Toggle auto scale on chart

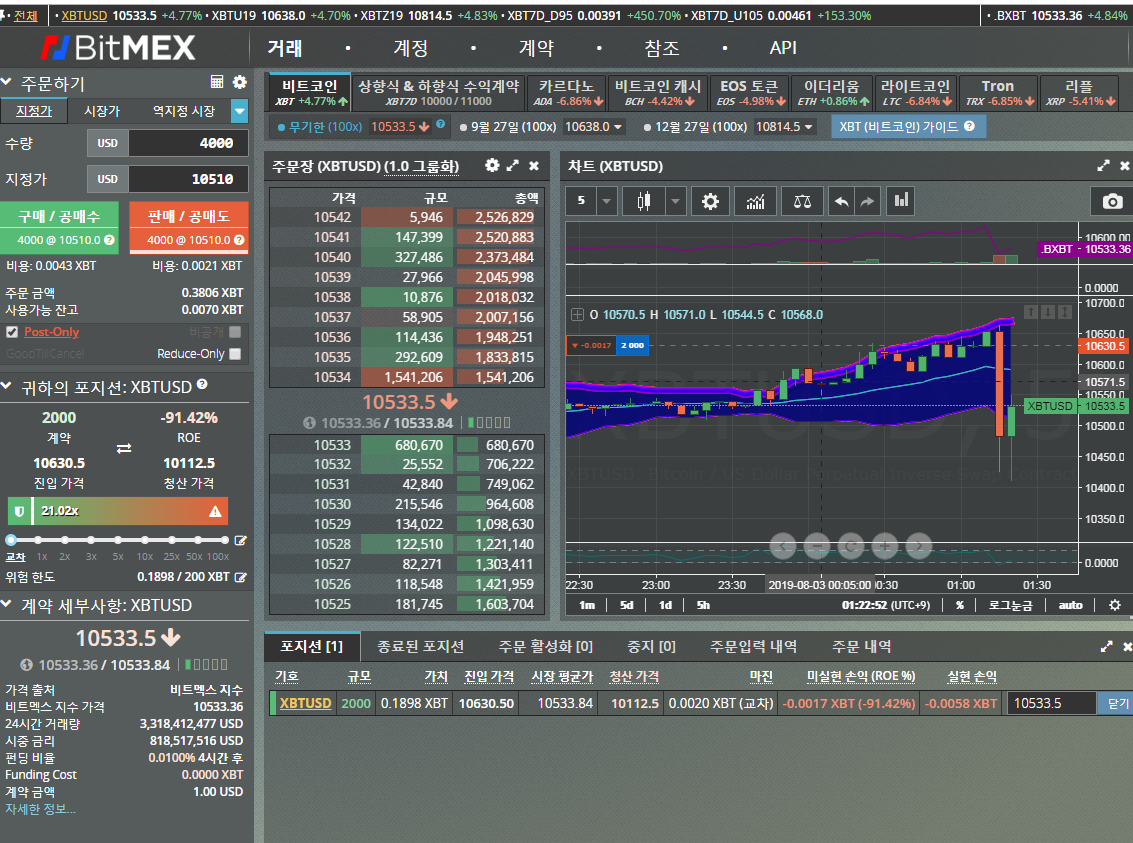click(x=1070, y=605)
